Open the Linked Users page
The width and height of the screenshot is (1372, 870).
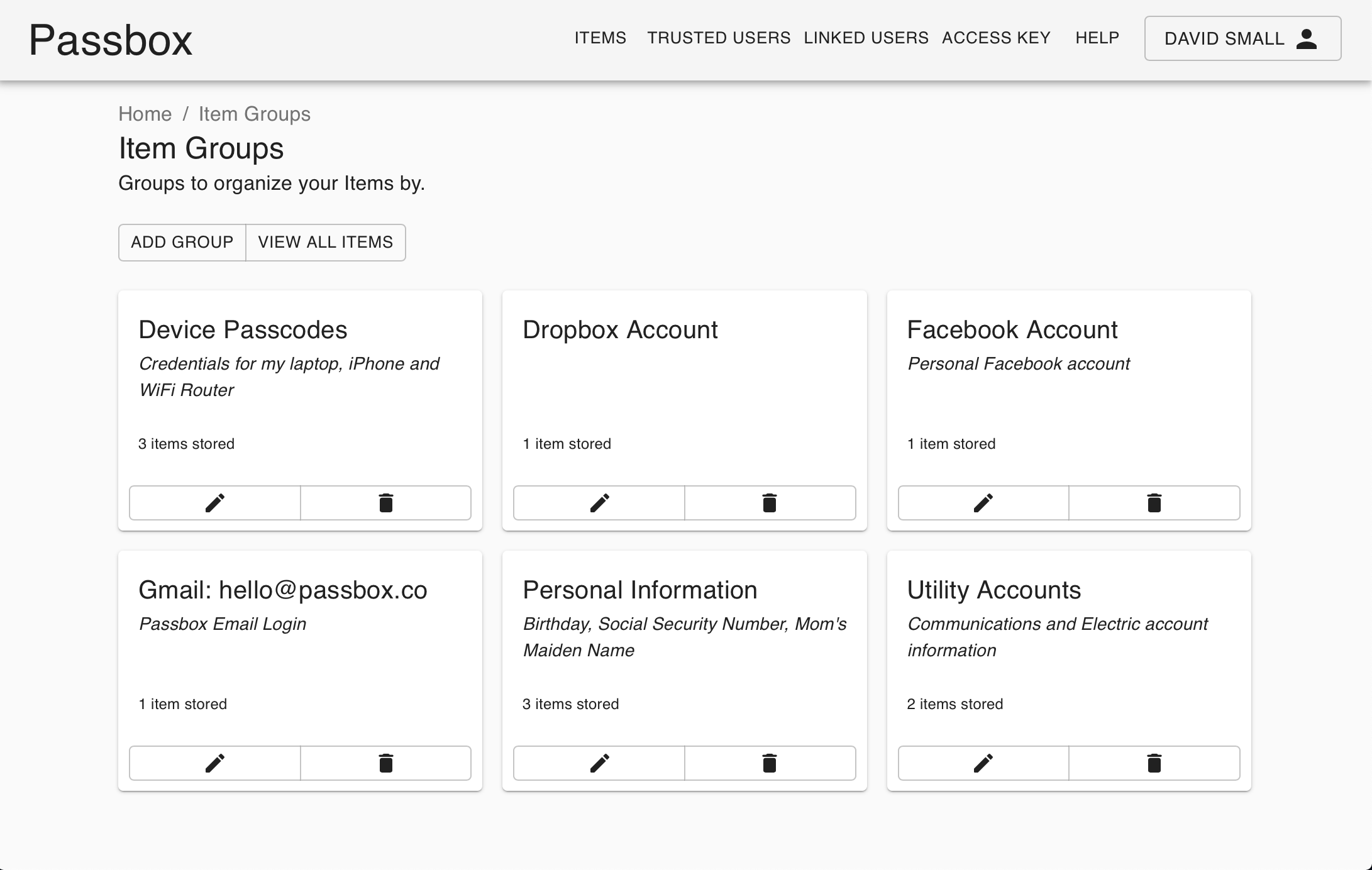tap(866, 38)
